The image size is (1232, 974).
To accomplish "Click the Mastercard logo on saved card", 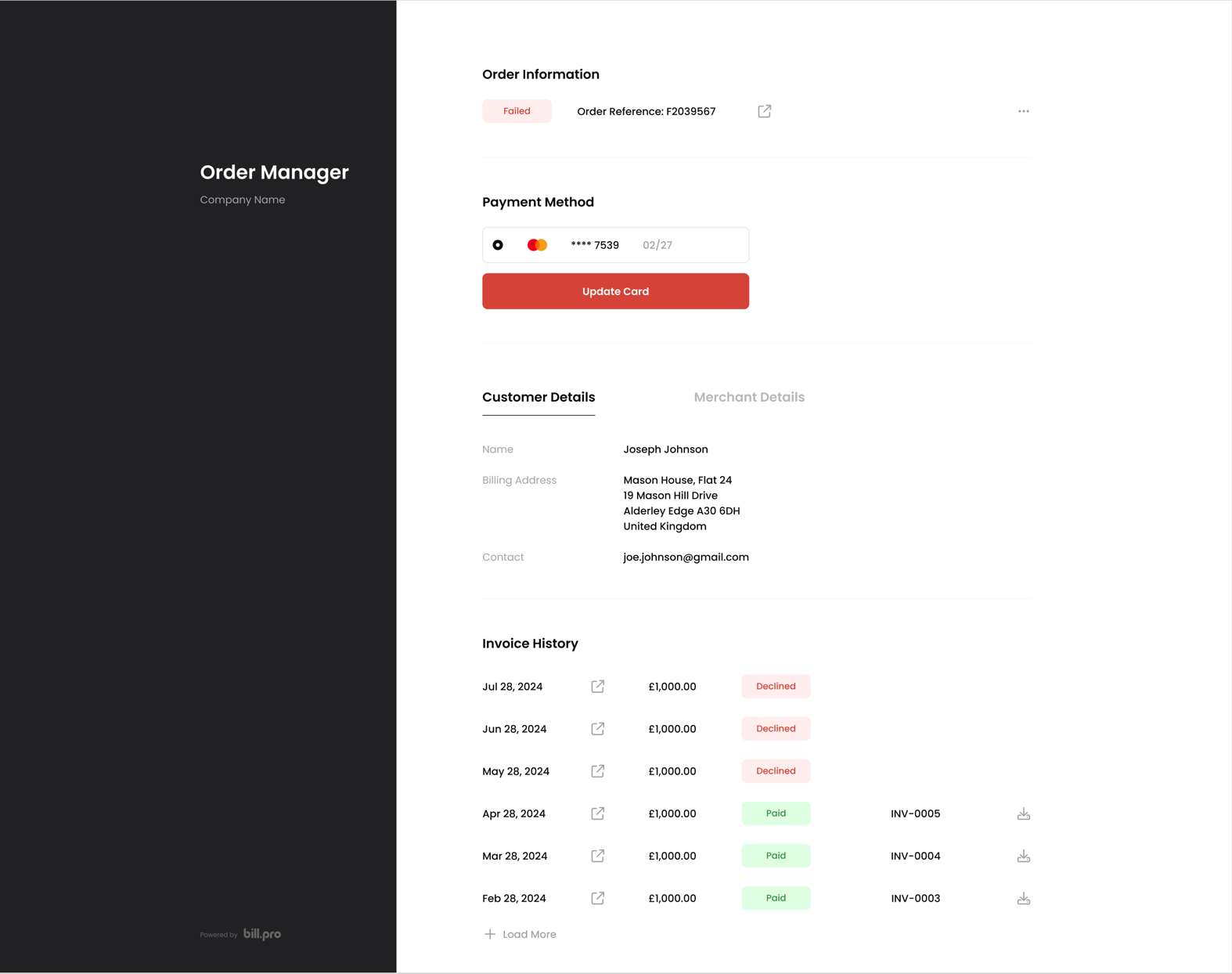I will tap(537, 245).
